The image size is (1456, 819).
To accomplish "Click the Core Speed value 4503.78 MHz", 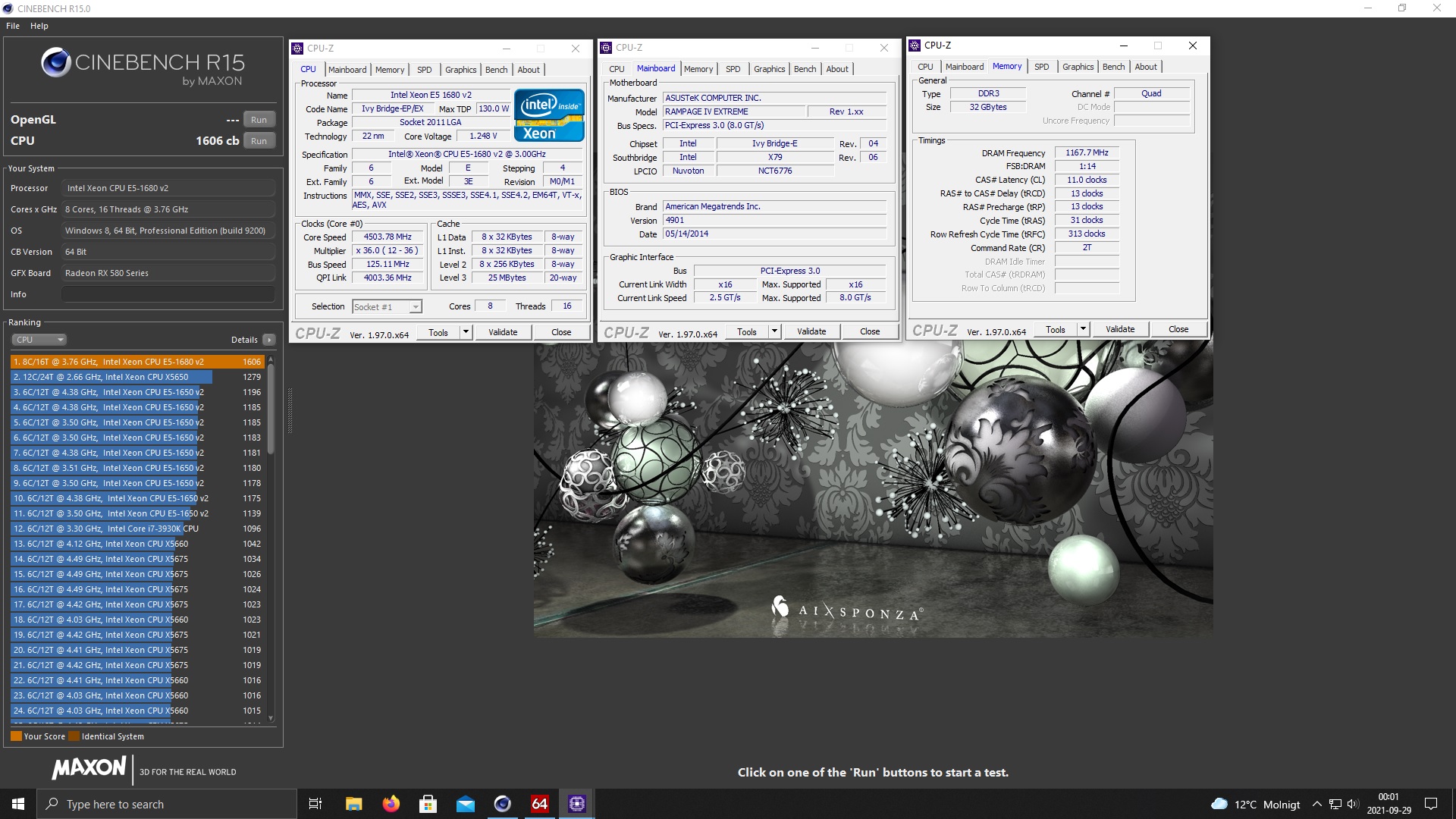I will (x=388, y=237).
